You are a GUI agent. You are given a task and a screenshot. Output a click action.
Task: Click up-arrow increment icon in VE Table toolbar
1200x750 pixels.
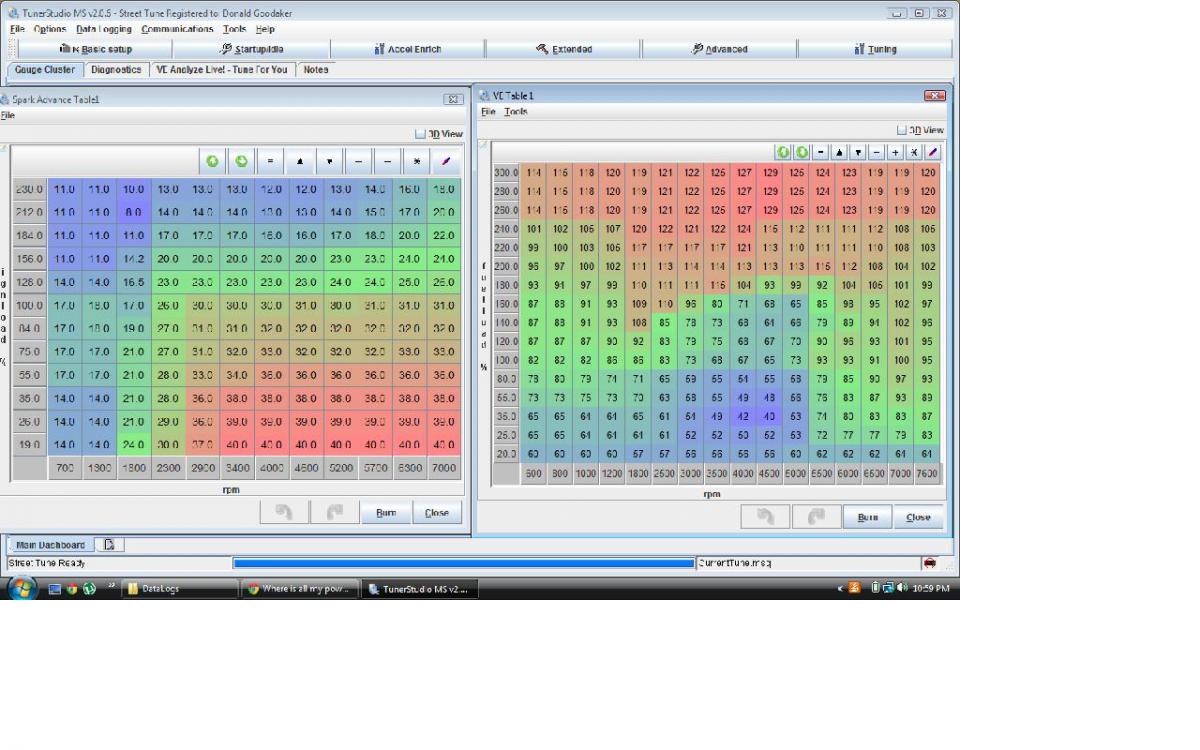[840, 152]
